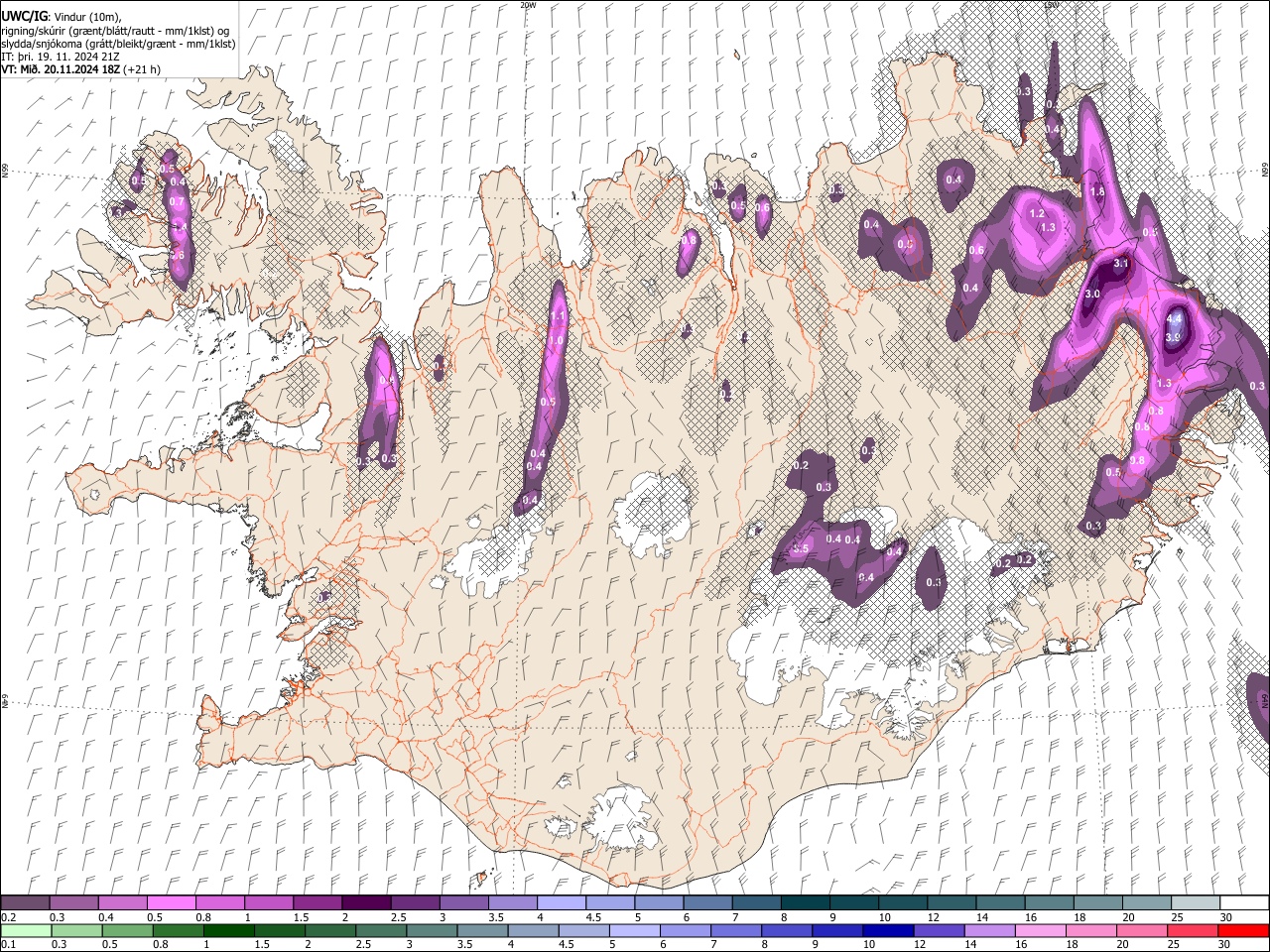Click the light pink 16–18 rain scale swatch
Image resolution: width=1270 pixels, height=952 pixels.
[x=1041, y=931]
